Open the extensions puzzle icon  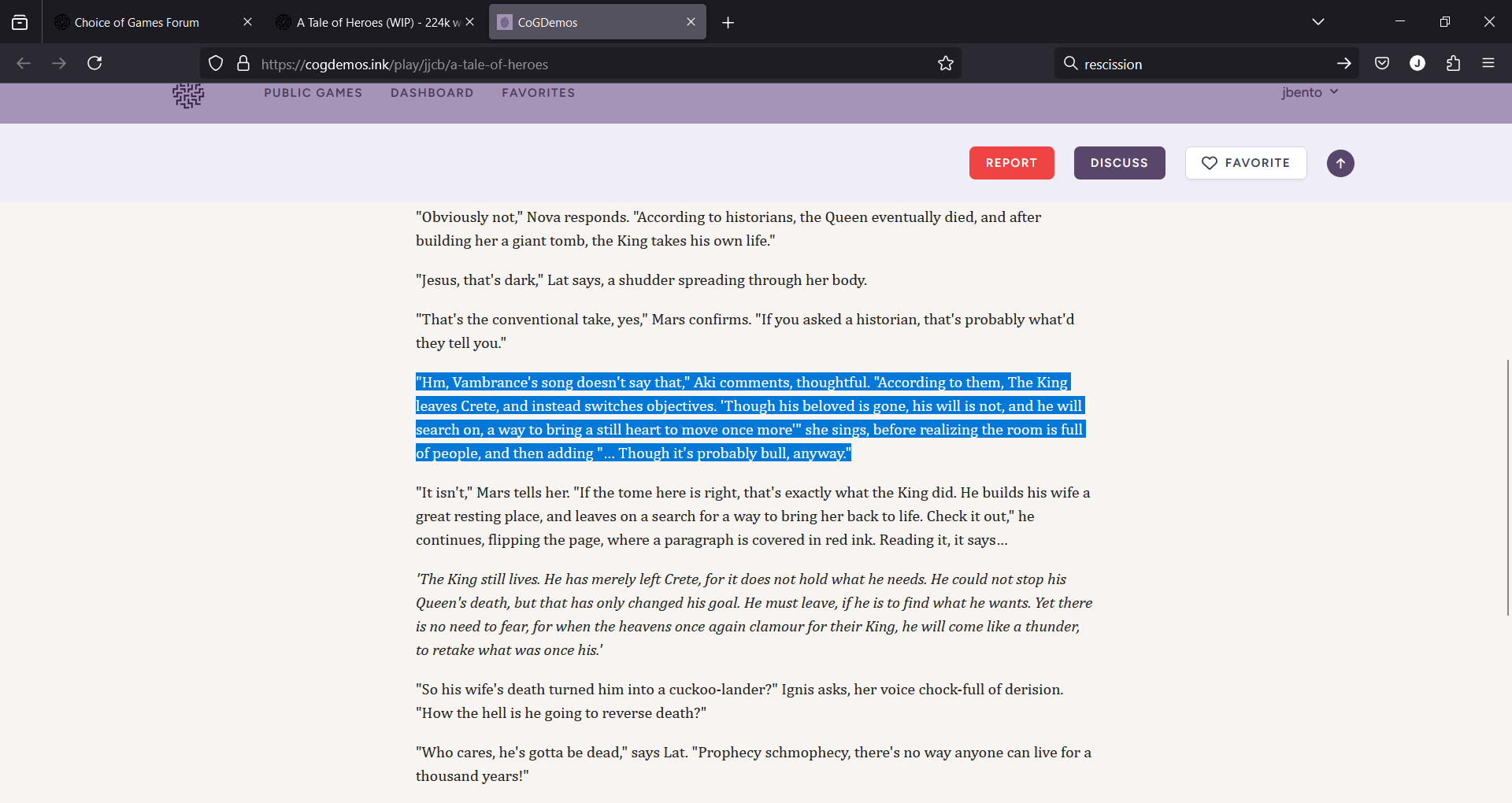tap(1453, 63)
